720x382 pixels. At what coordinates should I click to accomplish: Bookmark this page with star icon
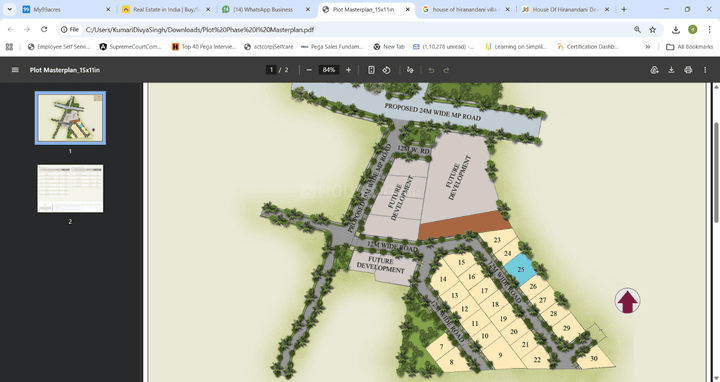click(x=652, y=29)
